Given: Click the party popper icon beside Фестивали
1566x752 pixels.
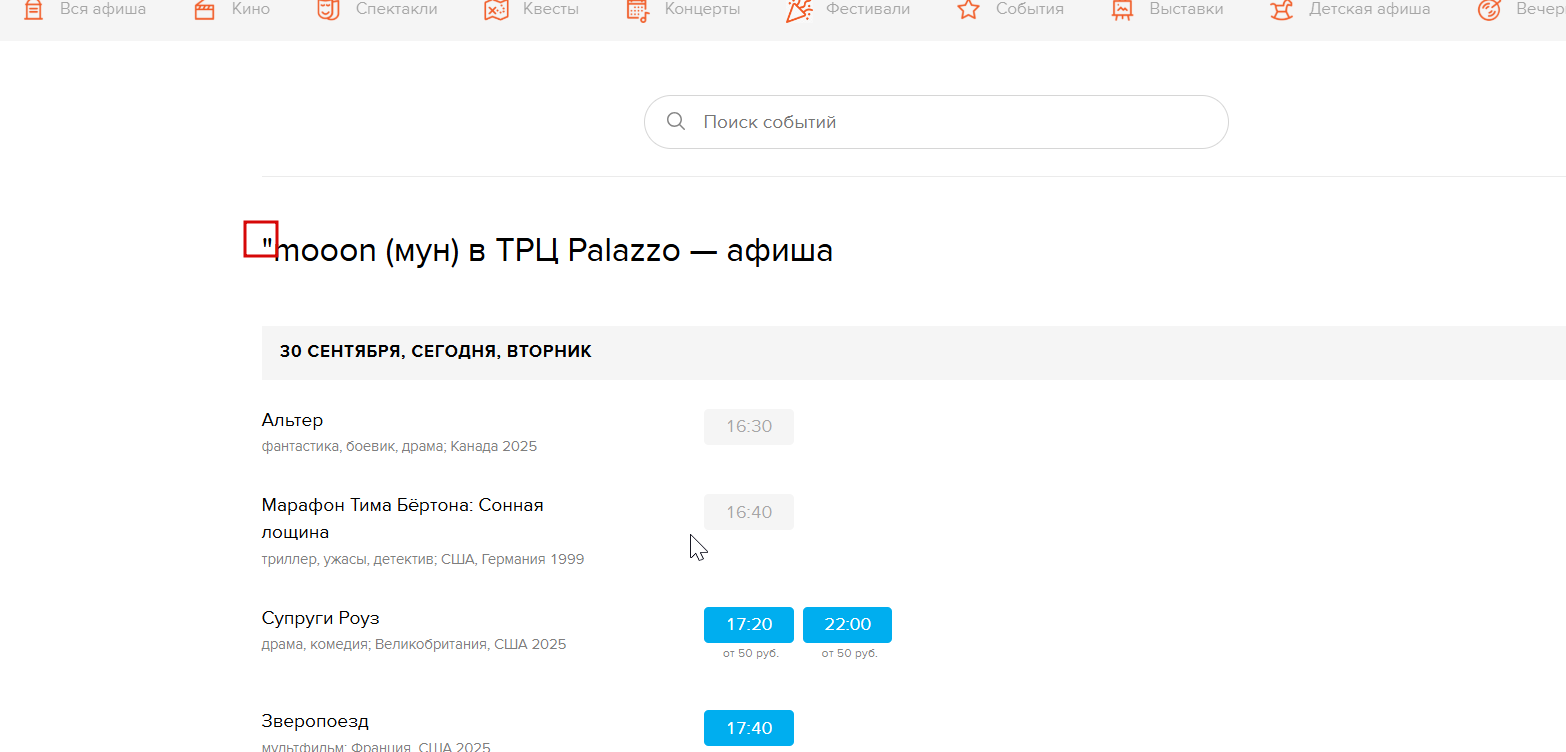Looking at the screenshot, I should point(799,10).
